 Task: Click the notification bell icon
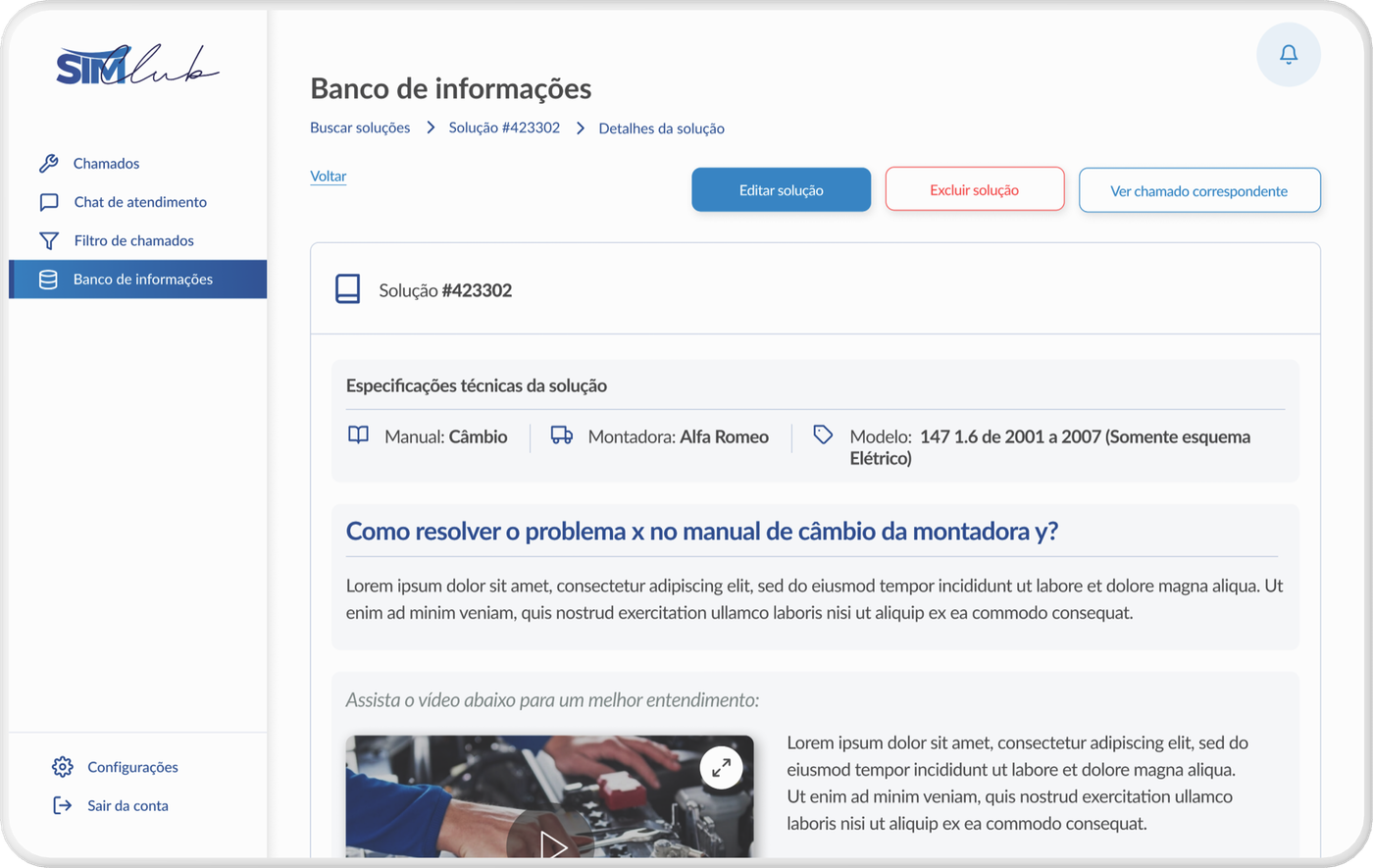1289,55
